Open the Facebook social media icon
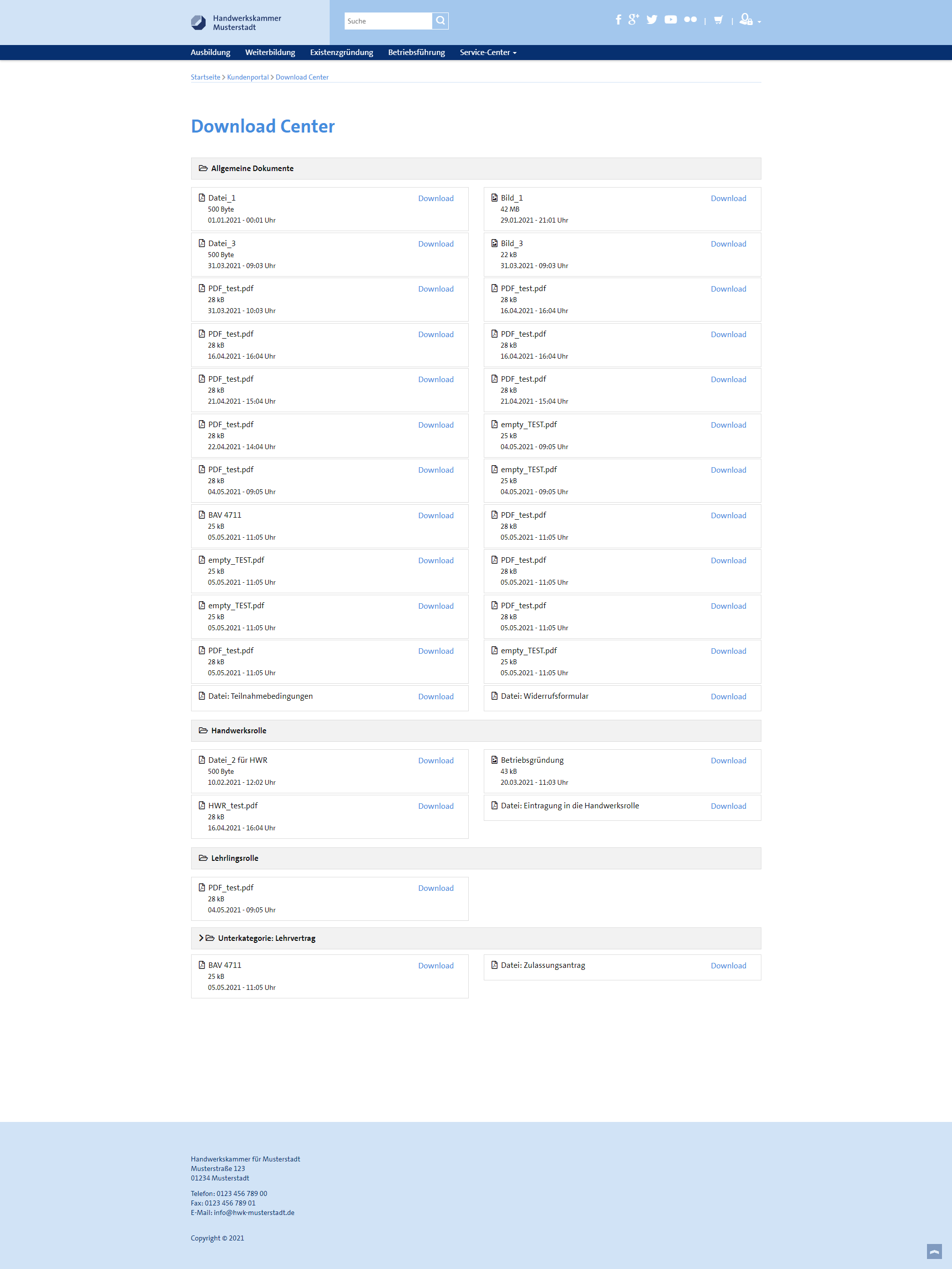Screen dimensions: 952x1269 (618, 20)
